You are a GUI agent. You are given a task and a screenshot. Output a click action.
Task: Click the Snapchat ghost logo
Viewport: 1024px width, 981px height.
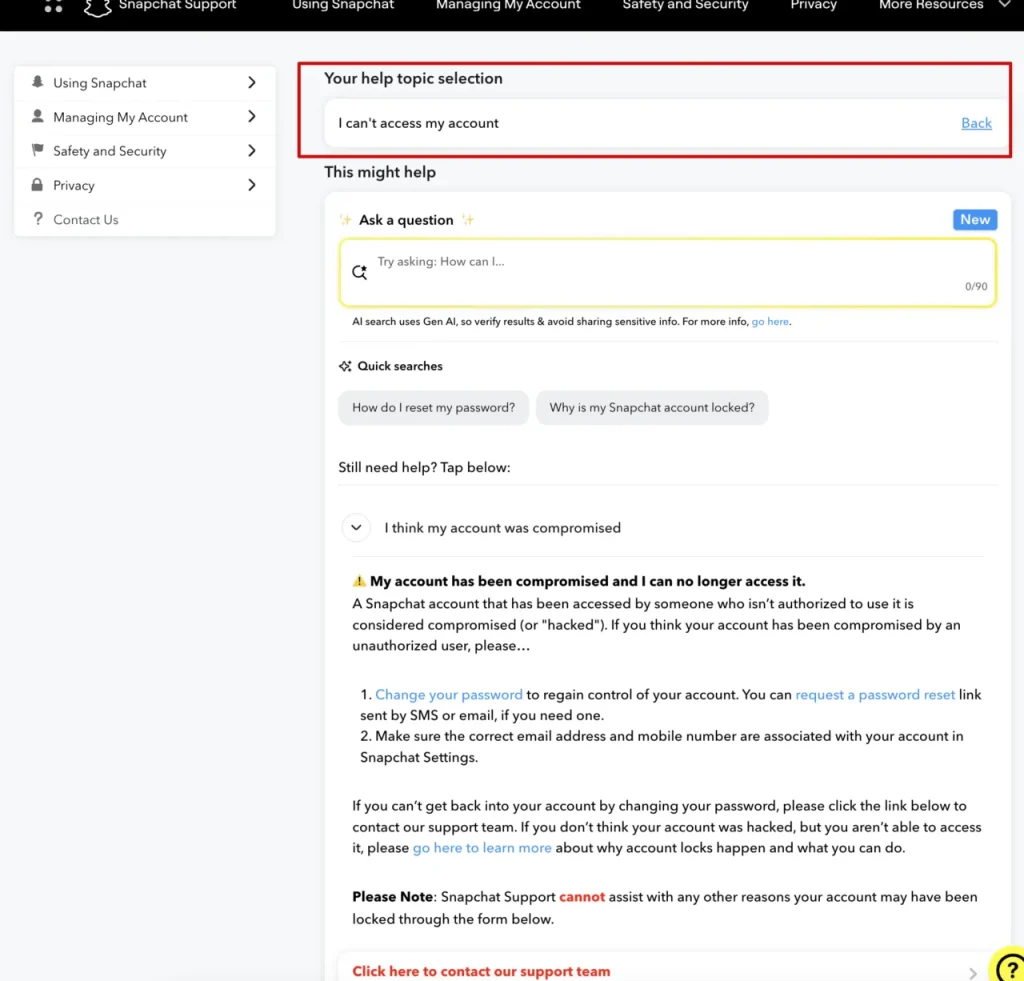98,7
